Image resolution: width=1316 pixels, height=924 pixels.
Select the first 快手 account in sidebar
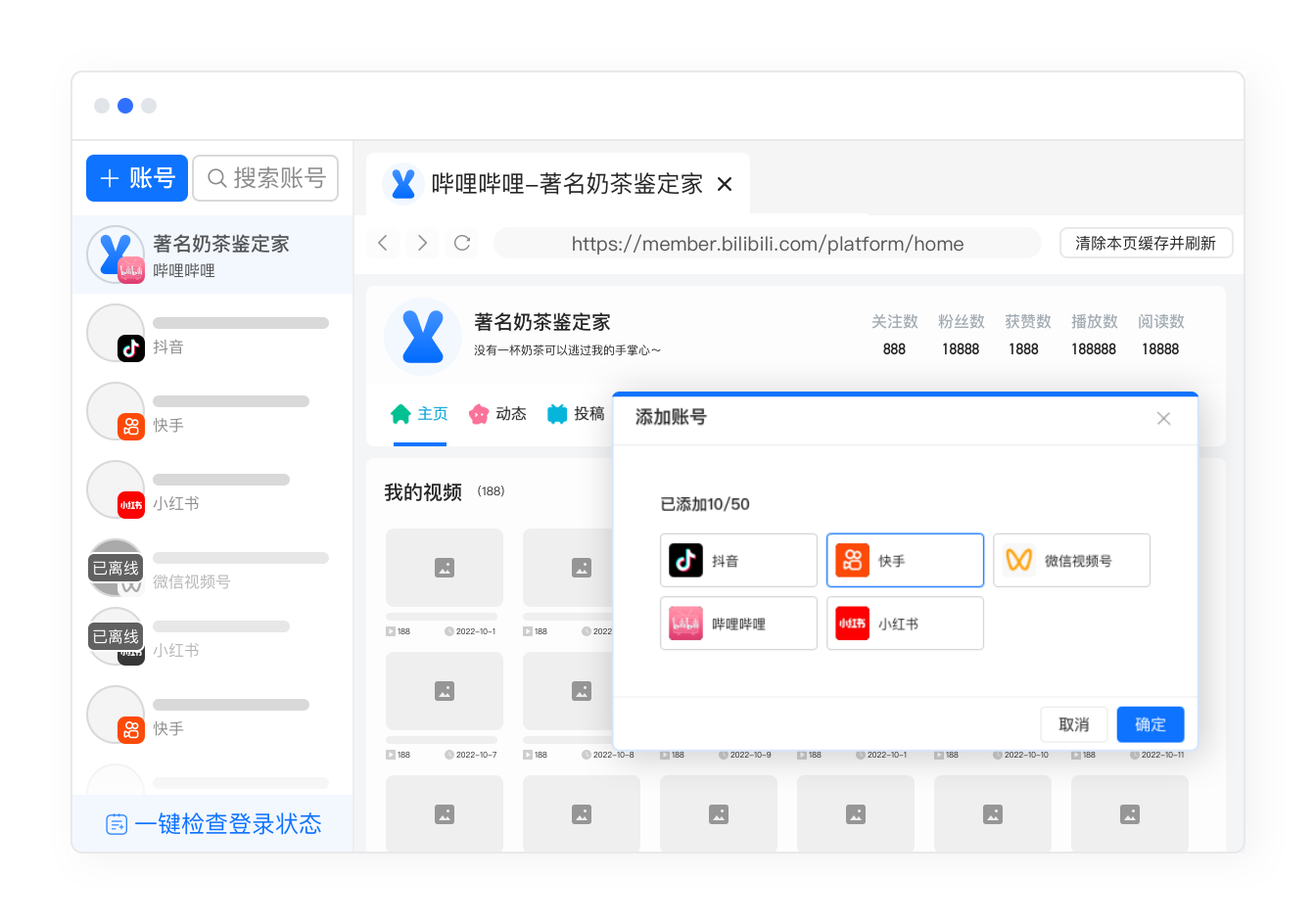(212, 411)
